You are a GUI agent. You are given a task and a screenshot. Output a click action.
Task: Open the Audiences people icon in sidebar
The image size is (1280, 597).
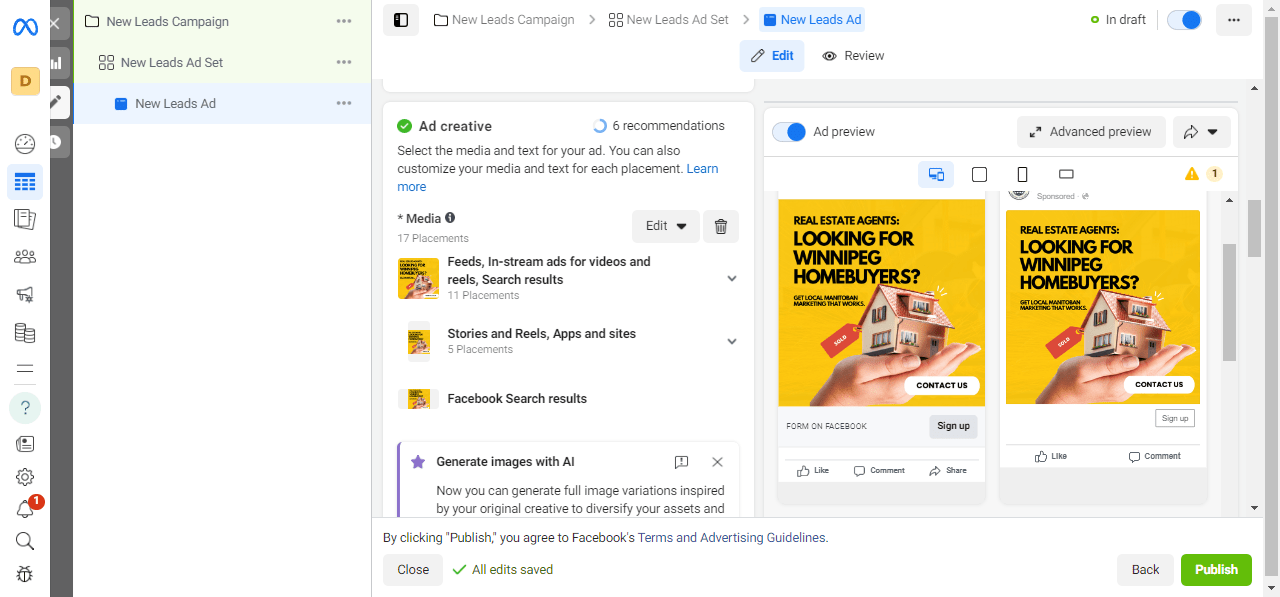click(x=25, y=257)
